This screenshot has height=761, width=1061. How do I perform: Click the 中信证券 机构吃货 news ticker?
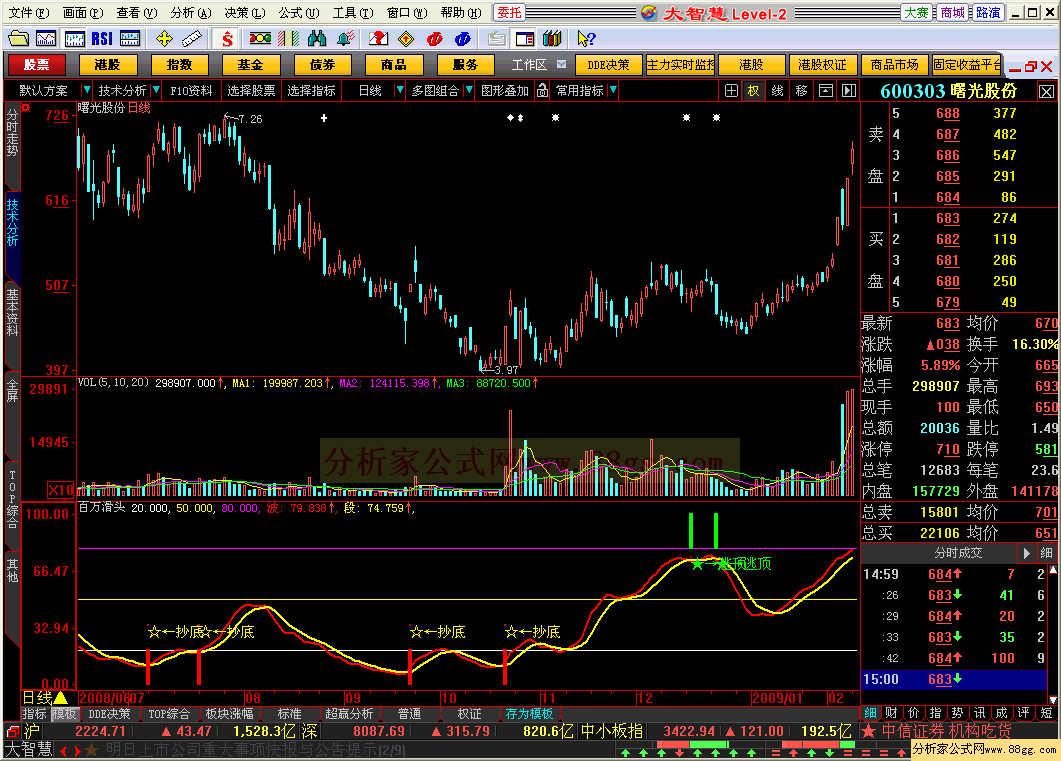coord(946,731)
